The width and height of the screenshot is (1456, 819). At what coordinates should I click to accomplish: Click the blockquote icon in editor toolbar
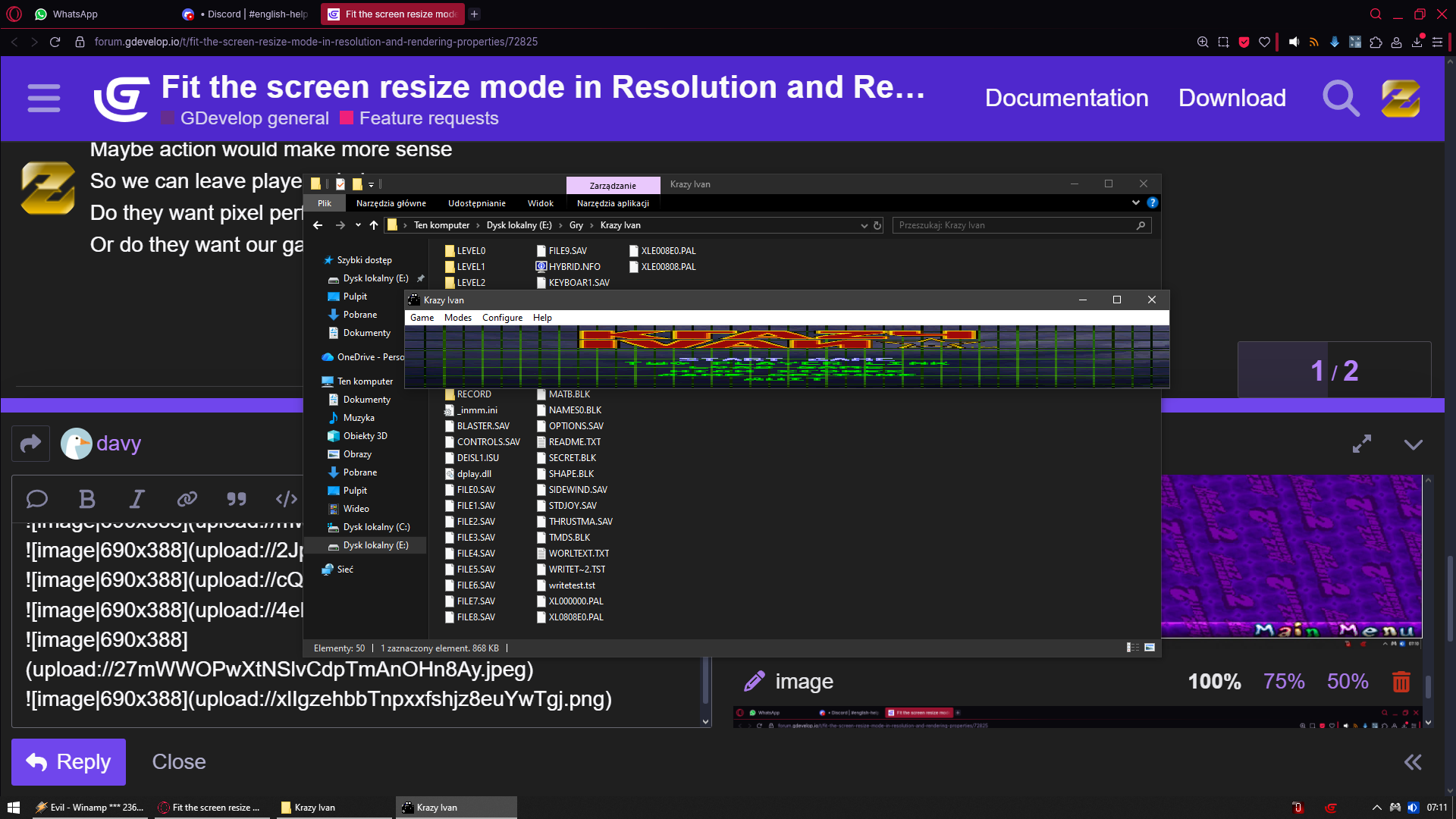[237, 499]
